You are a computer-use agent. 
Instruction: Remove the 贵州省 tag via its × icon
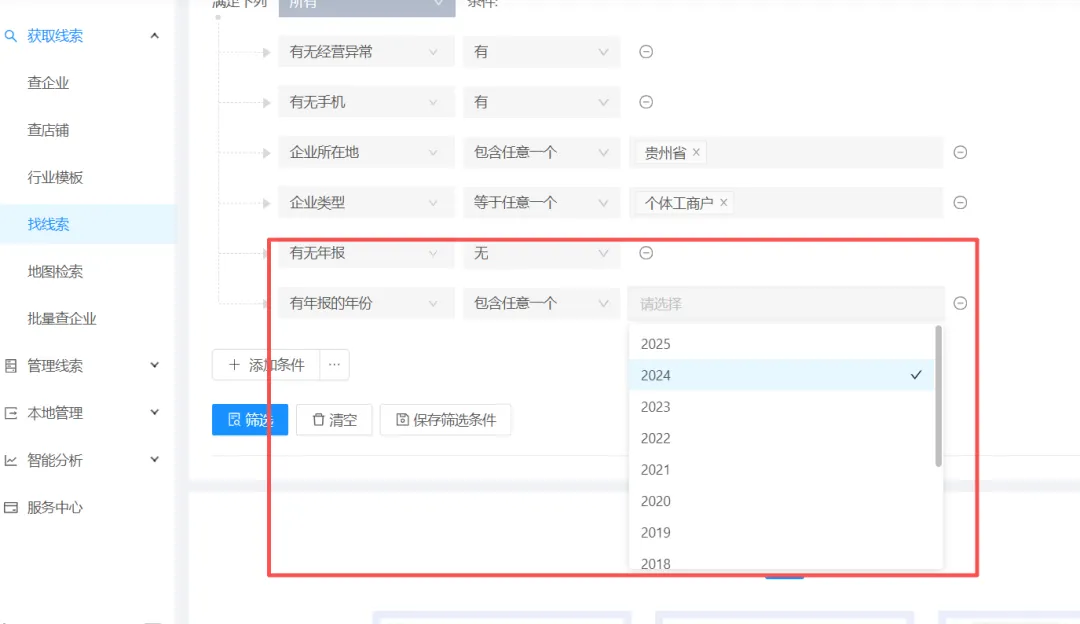[x=696, y=152]
